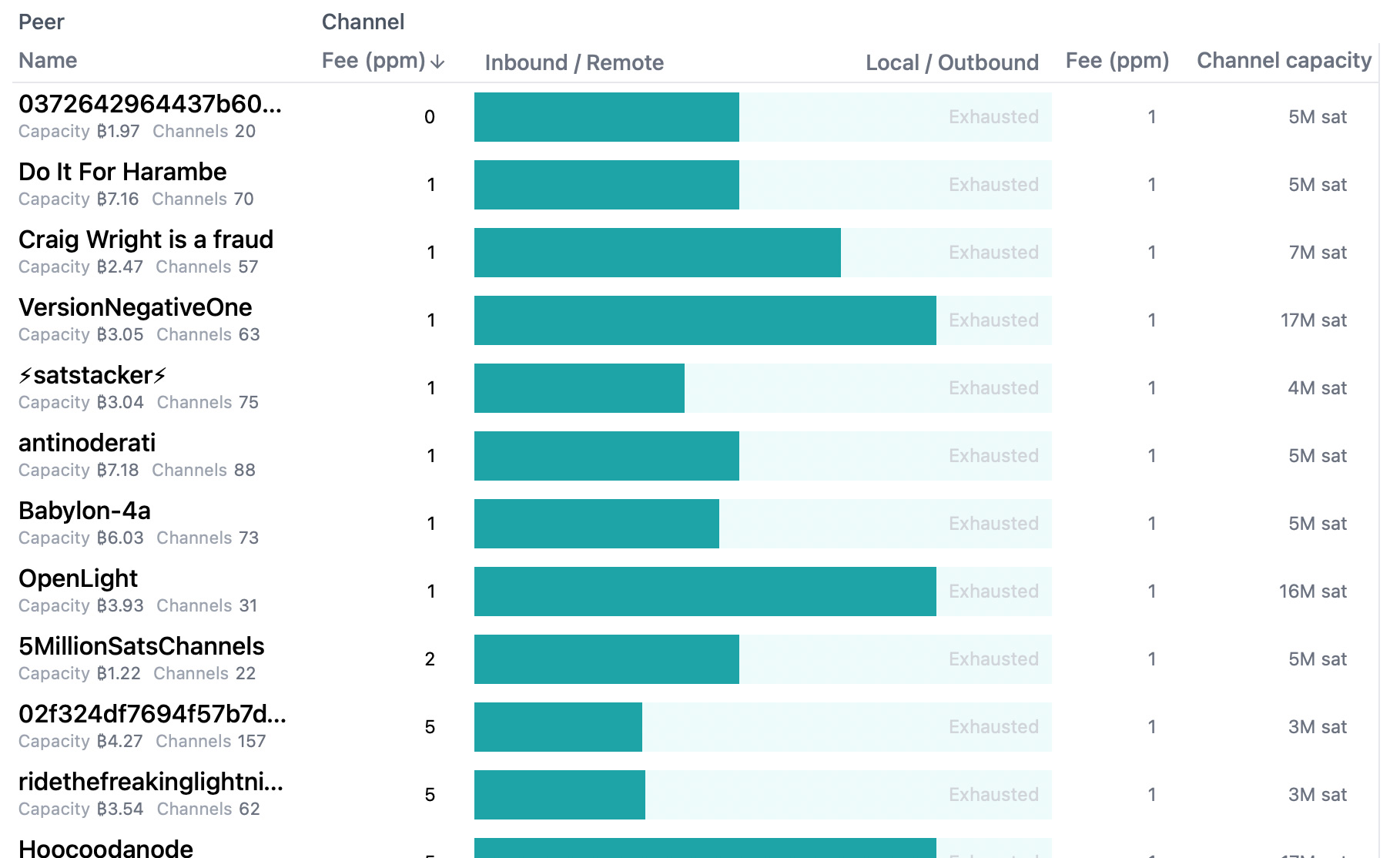This screenshot has width=1400, height=858.
Task: Click the Inbound / Remote column header
Action: (574, 62)
